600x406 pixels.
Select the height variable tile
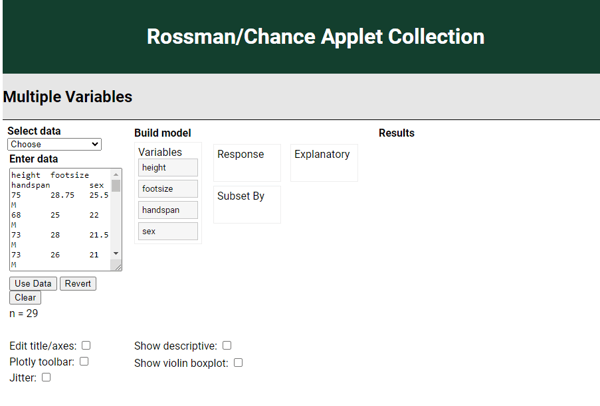[x=168, y=168]
